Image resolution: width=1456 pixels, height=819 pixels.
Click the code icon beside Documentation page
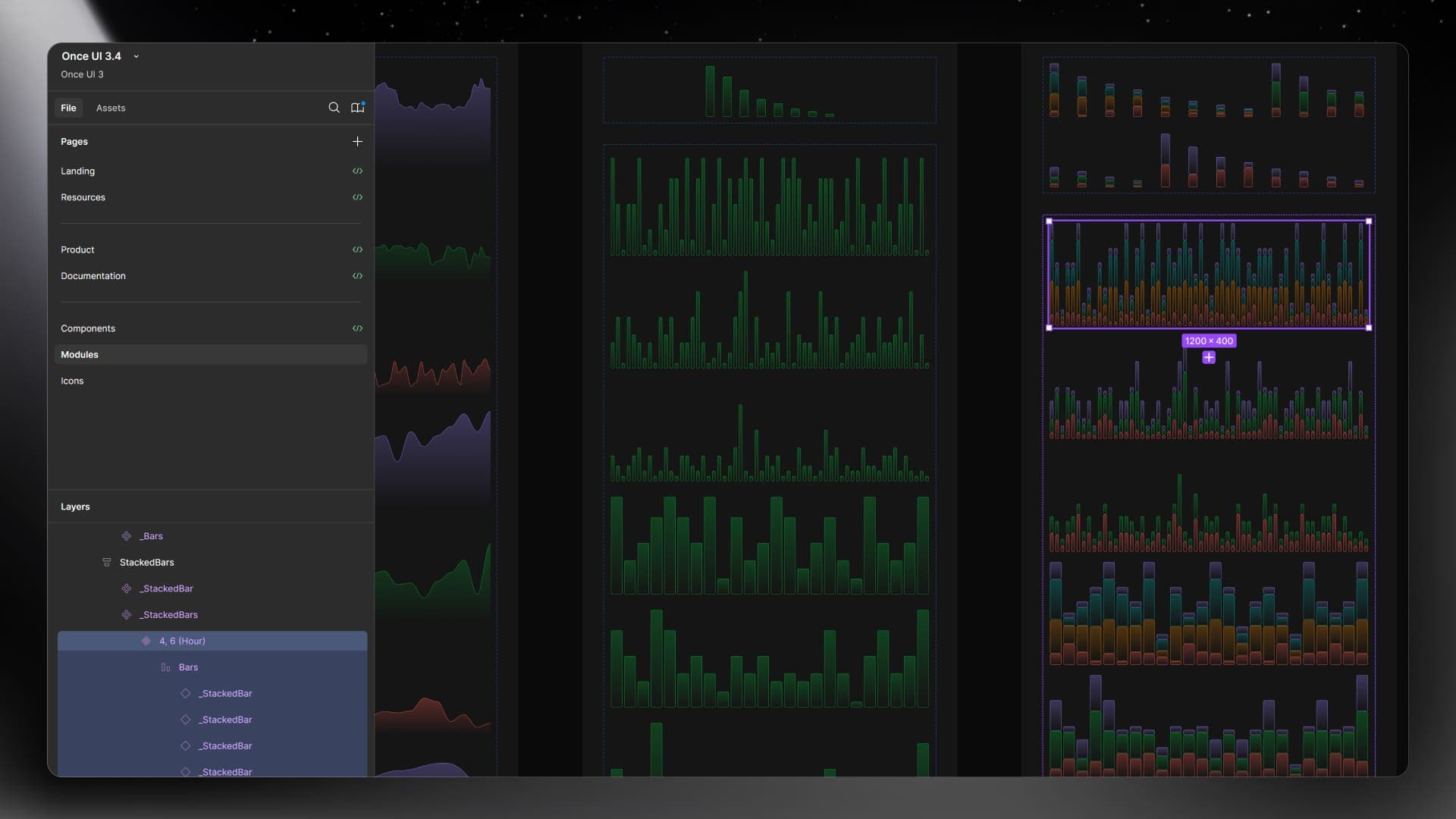tap(358, 276)
